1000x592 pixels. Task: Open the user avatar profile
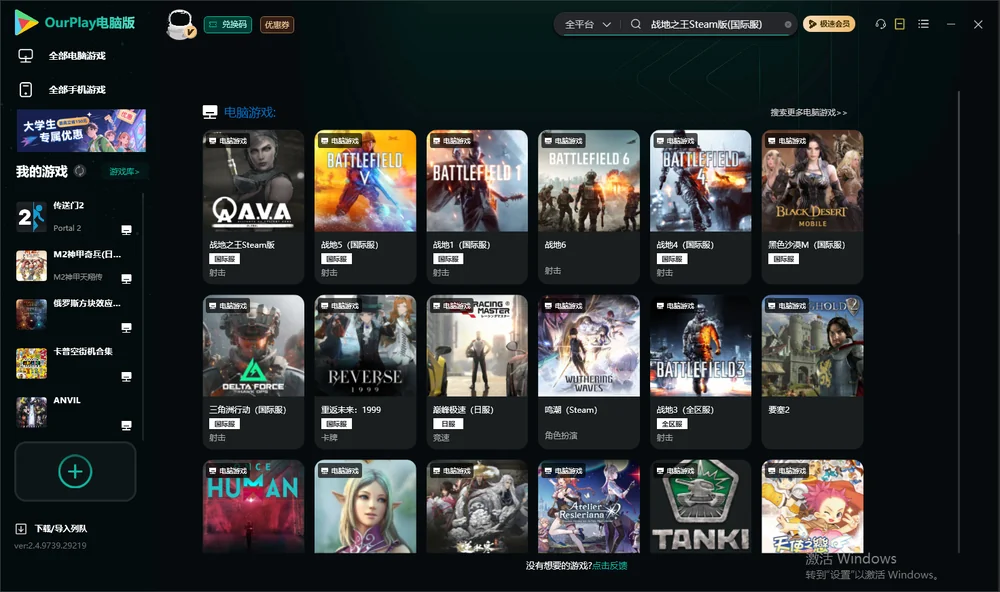pos(180,24)
